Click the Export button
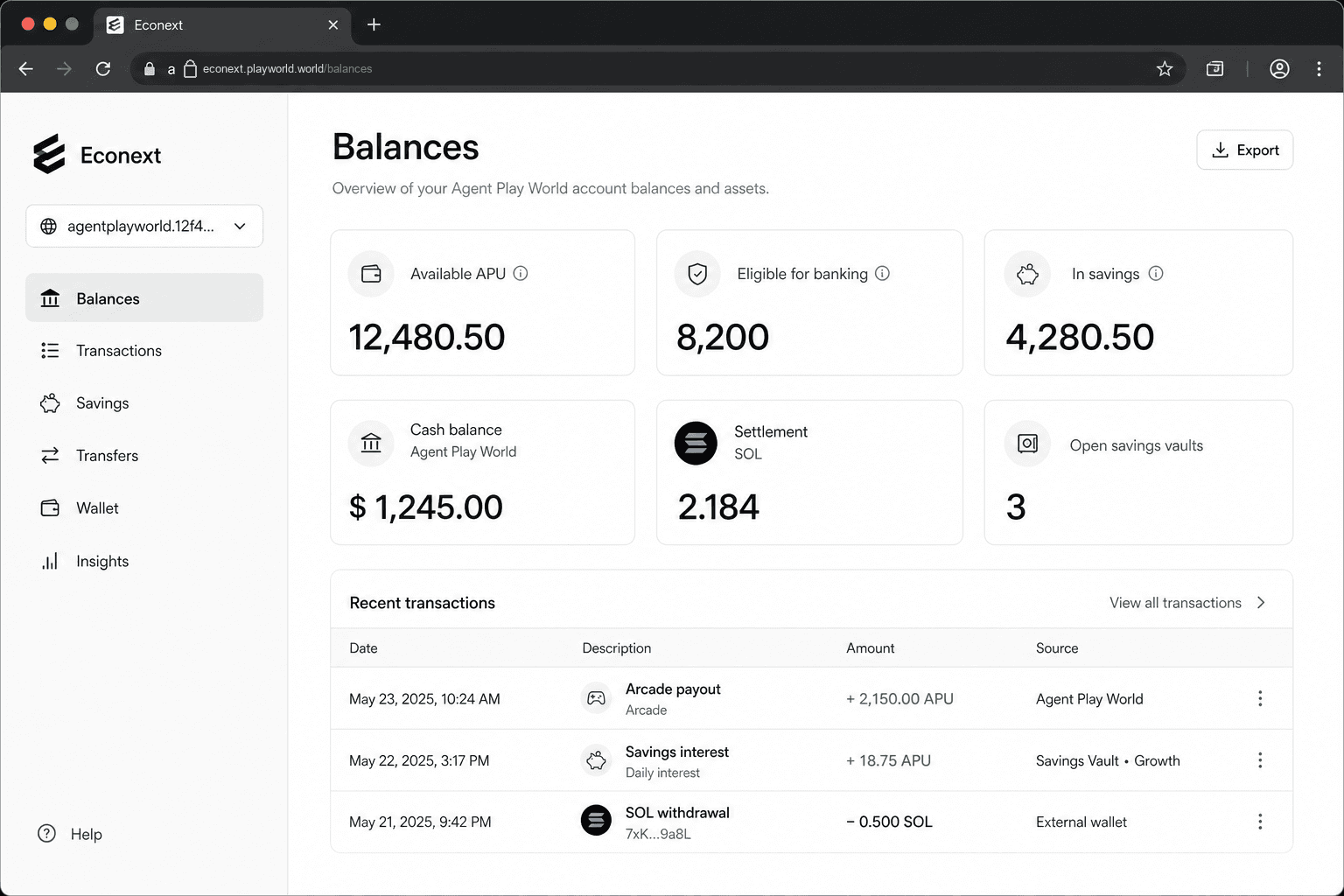 1244,150
